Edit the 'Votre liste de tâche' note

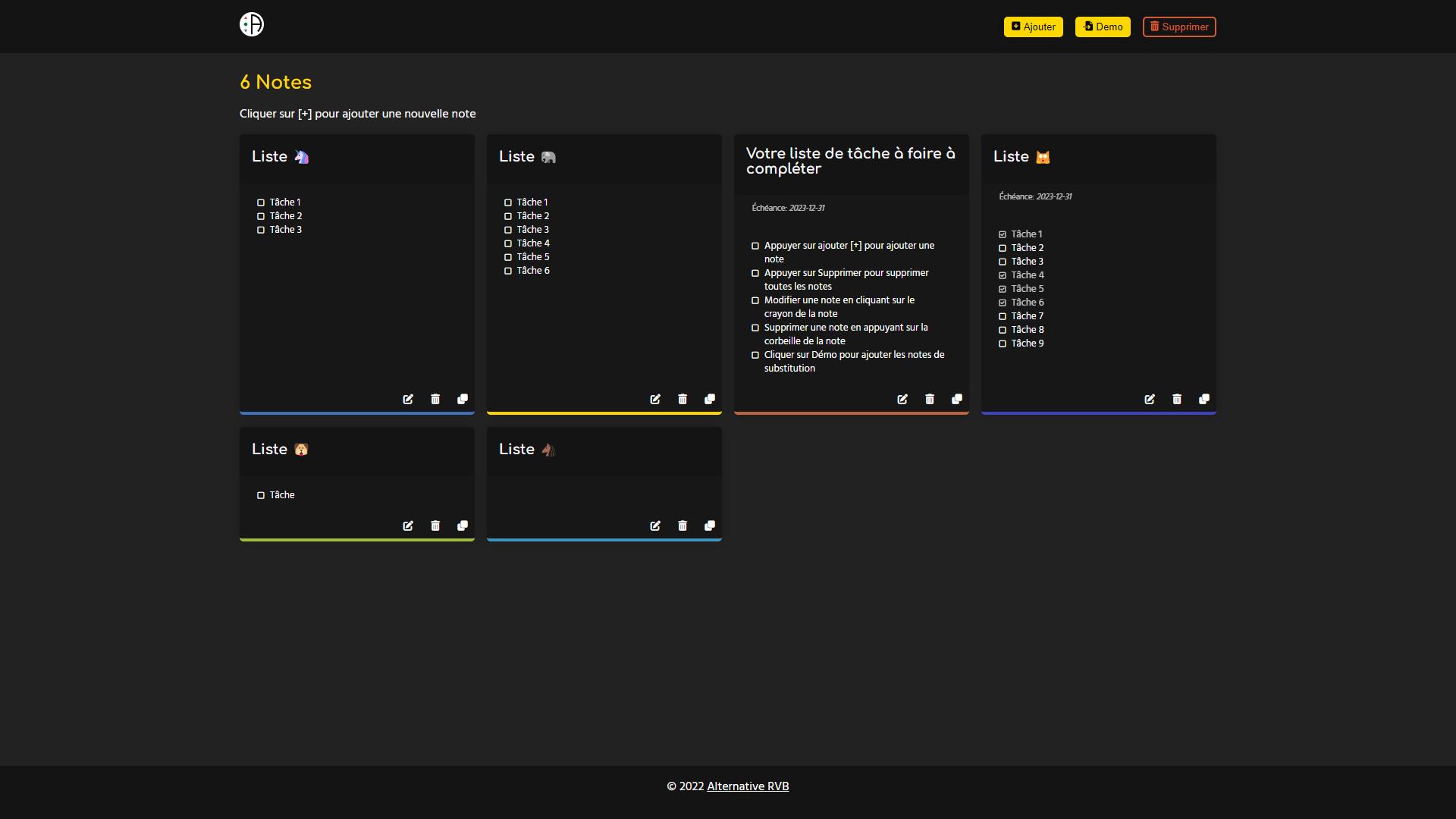(902, 399)
